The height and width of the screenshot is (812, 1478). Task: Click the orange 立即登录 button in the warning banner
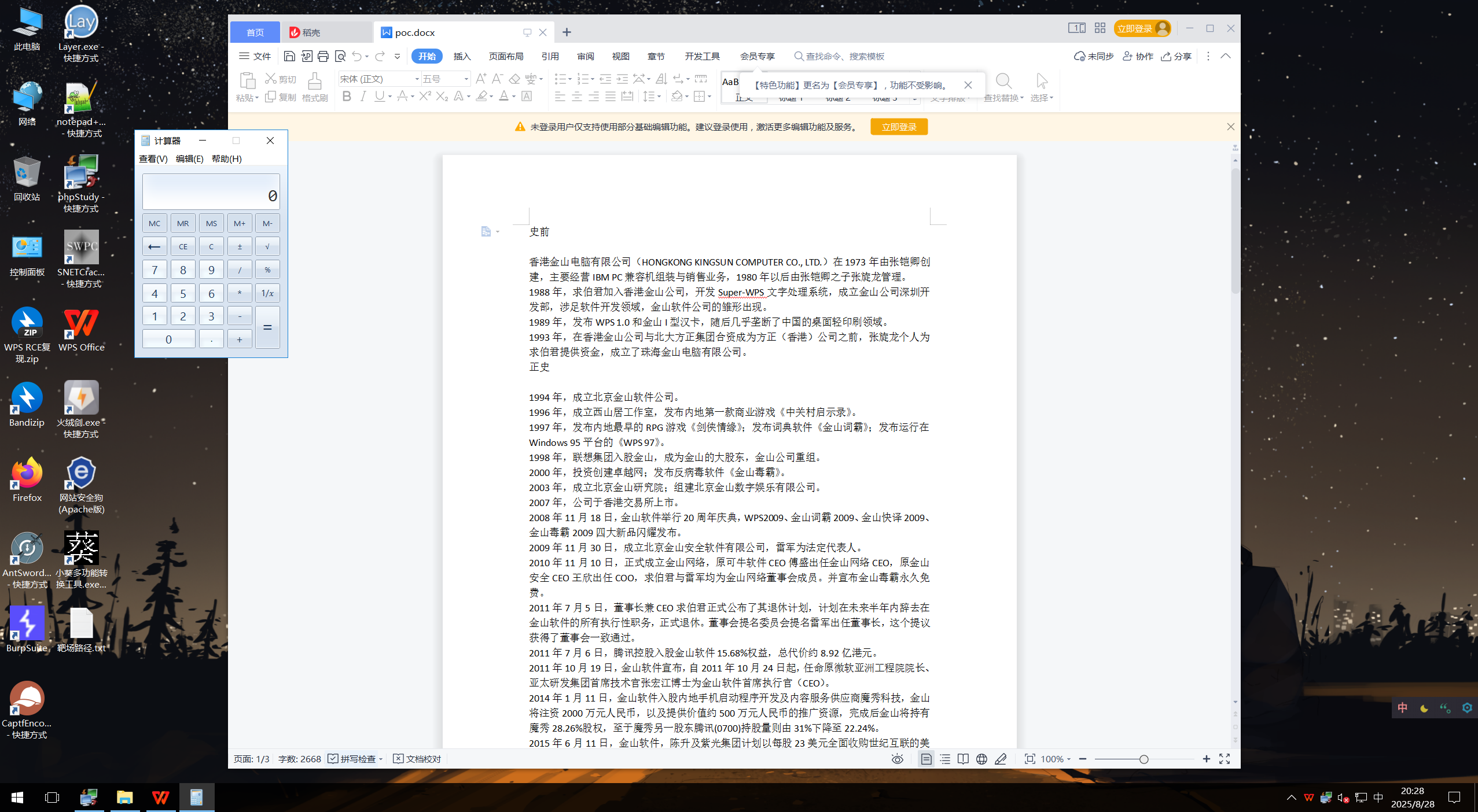coord(899,127)
